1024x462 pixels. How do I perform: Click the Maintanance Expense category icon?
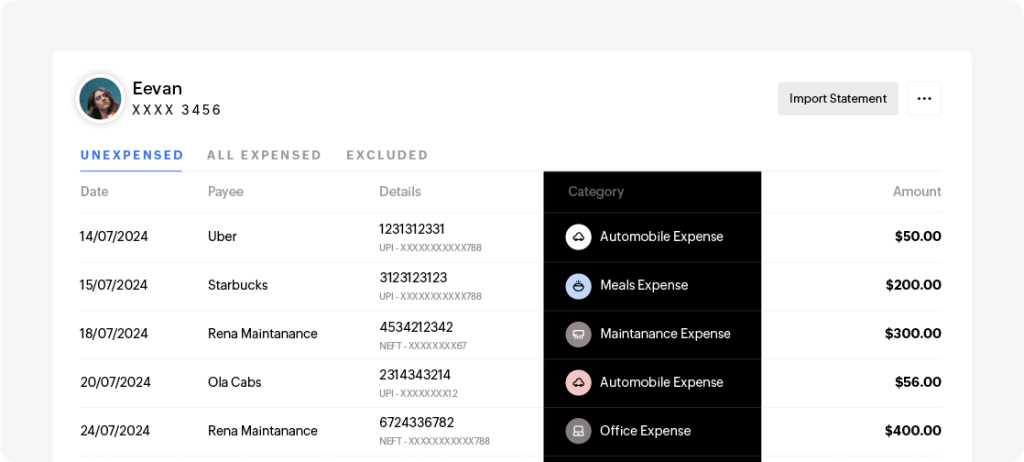pos(578,334)
